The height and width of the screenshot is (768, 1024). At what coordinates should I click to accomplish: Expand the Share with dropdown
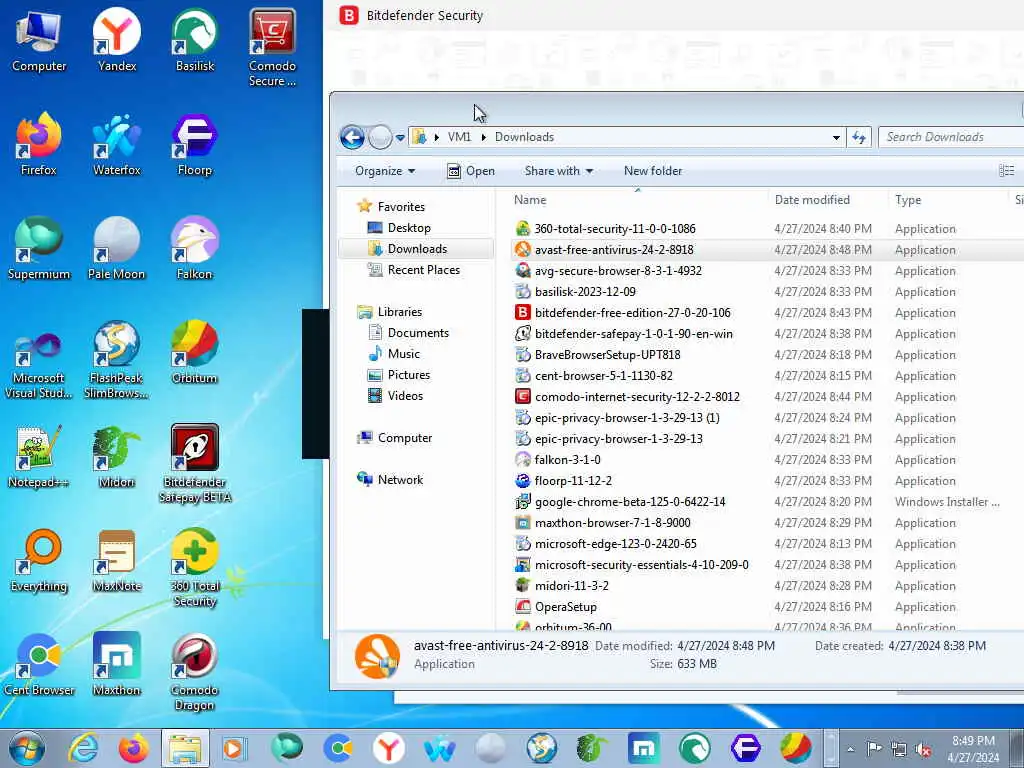click(x=558, y=171)
